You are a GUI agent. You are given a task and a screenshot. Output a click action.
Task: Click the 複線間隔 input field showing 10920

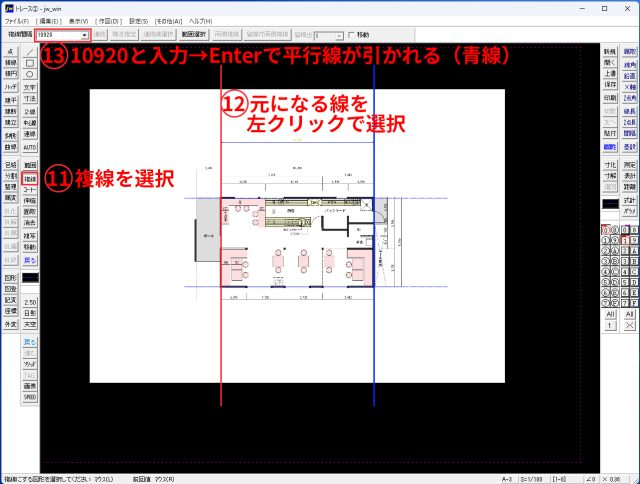(x=57, y=34)
